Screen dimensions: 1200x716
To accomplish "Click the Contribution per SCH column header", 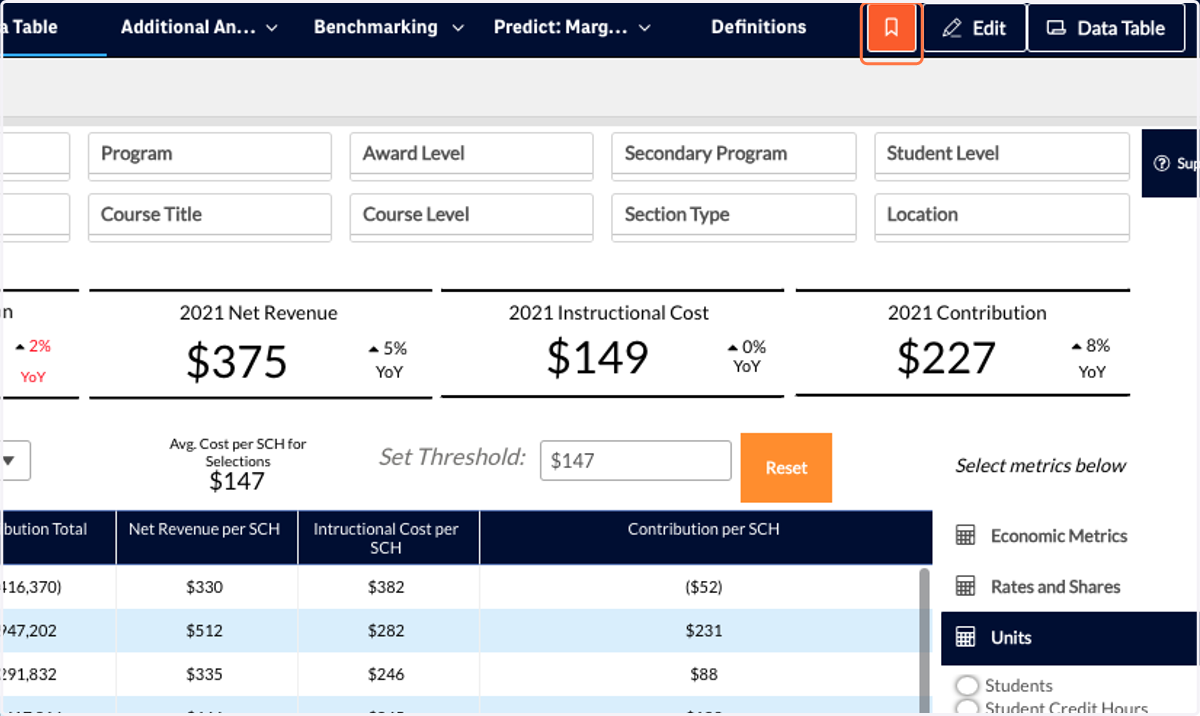I will tap(704, 538).
